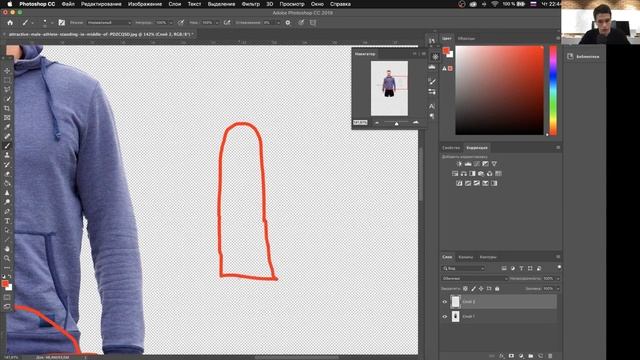This screenshot has width=640, height=360.
Task: Select the Horizontal Type tool
Action: 7,221
